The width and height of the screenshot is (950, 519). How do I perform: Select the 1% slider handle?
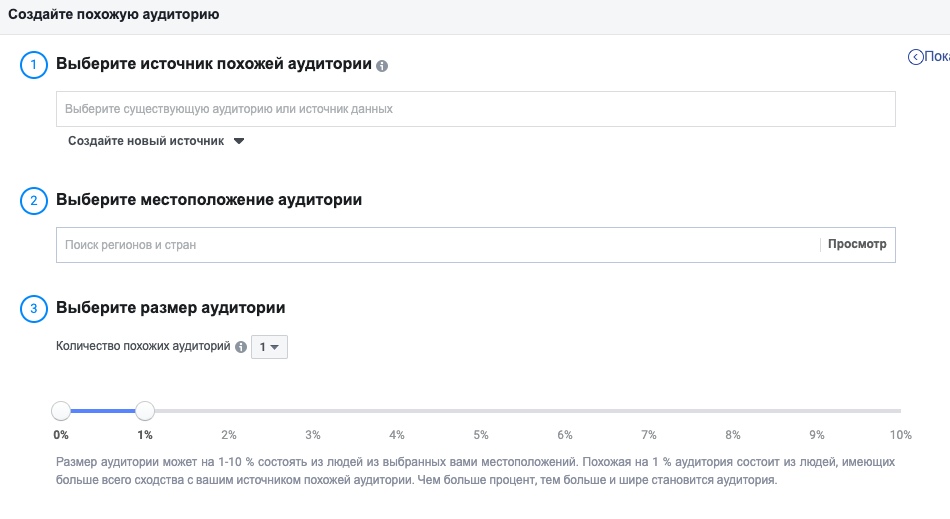point(145,411)
